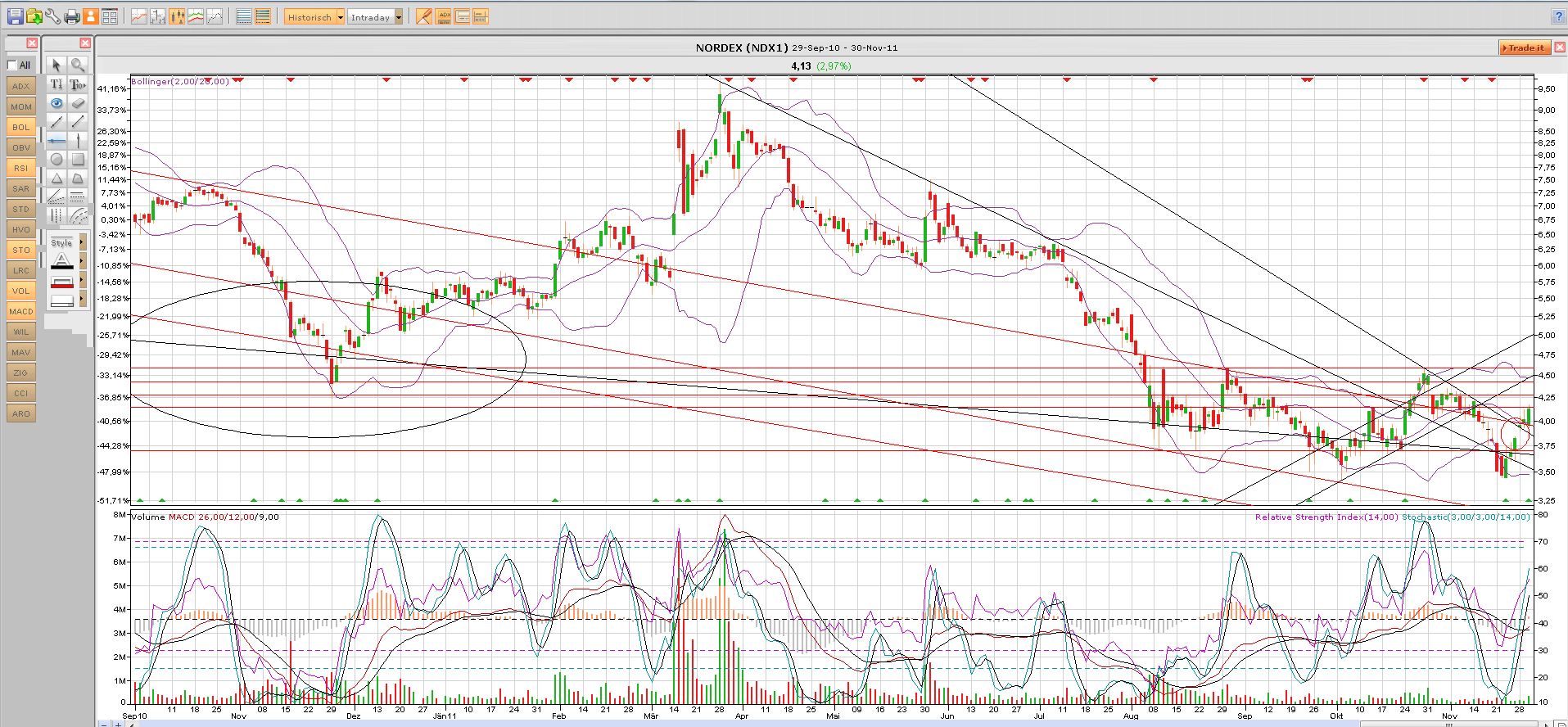Select the magnifier zoom tool
Viewport: 1568px width, 727px height.
pyautogui.click(x=78, y=65)
